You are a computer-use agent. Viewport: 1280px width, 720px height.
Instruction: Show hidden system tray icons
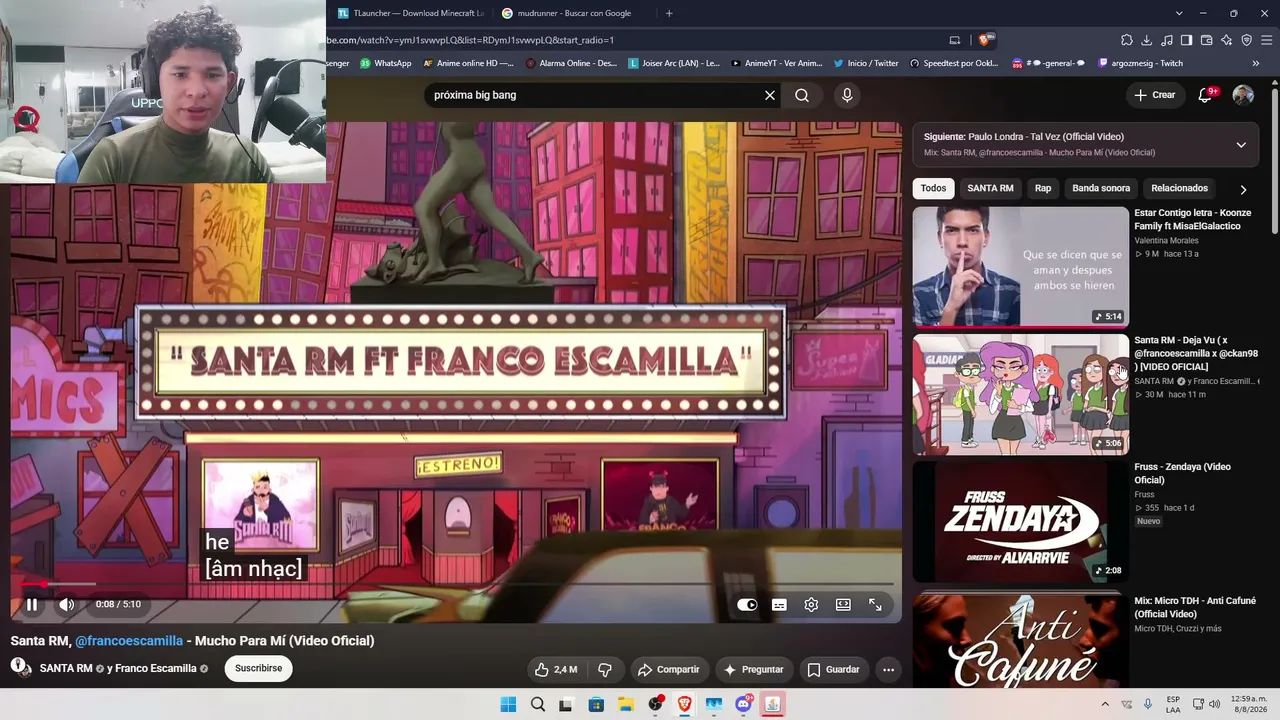1105,704
